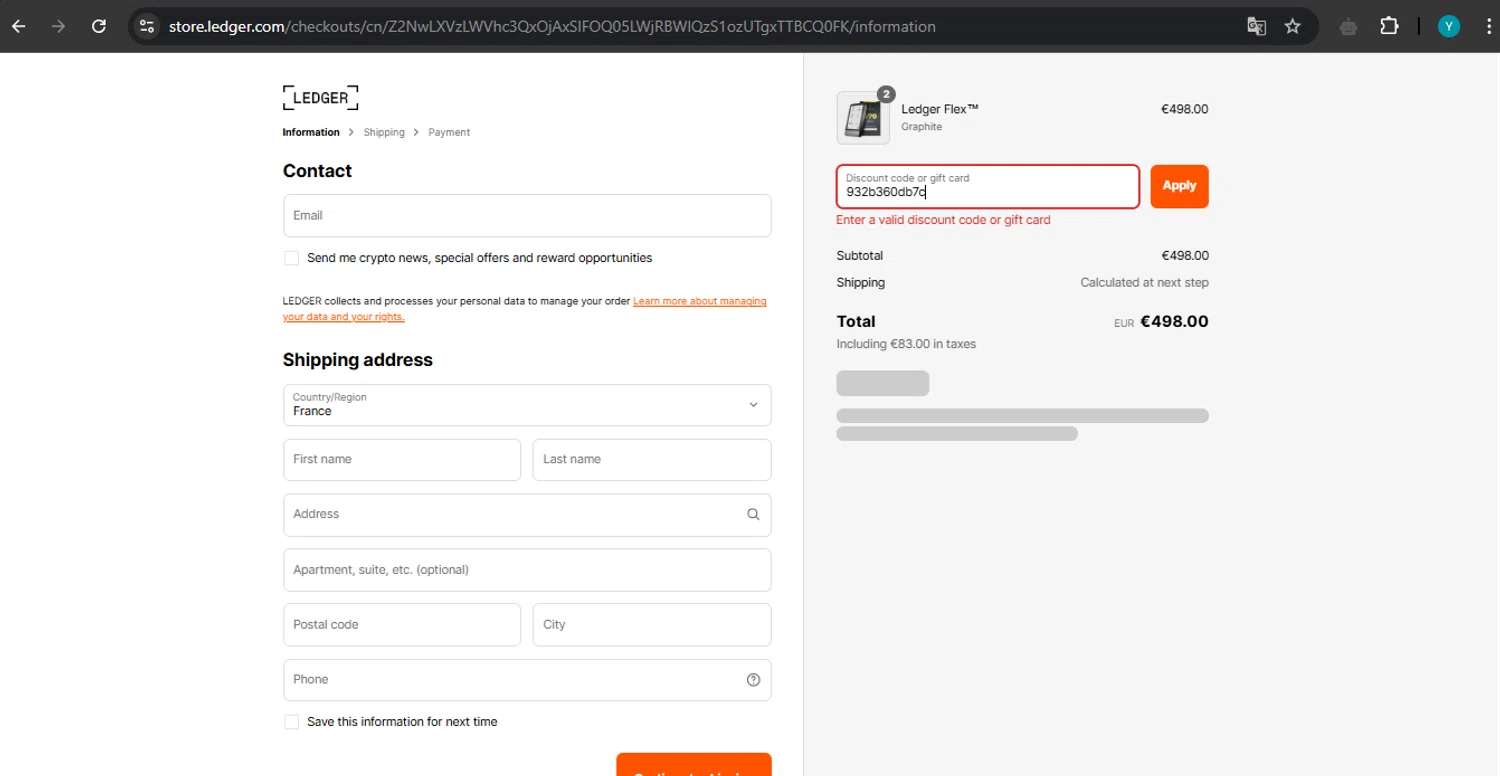Select the Payment breadcrumb step

click(x=449, y=132)
